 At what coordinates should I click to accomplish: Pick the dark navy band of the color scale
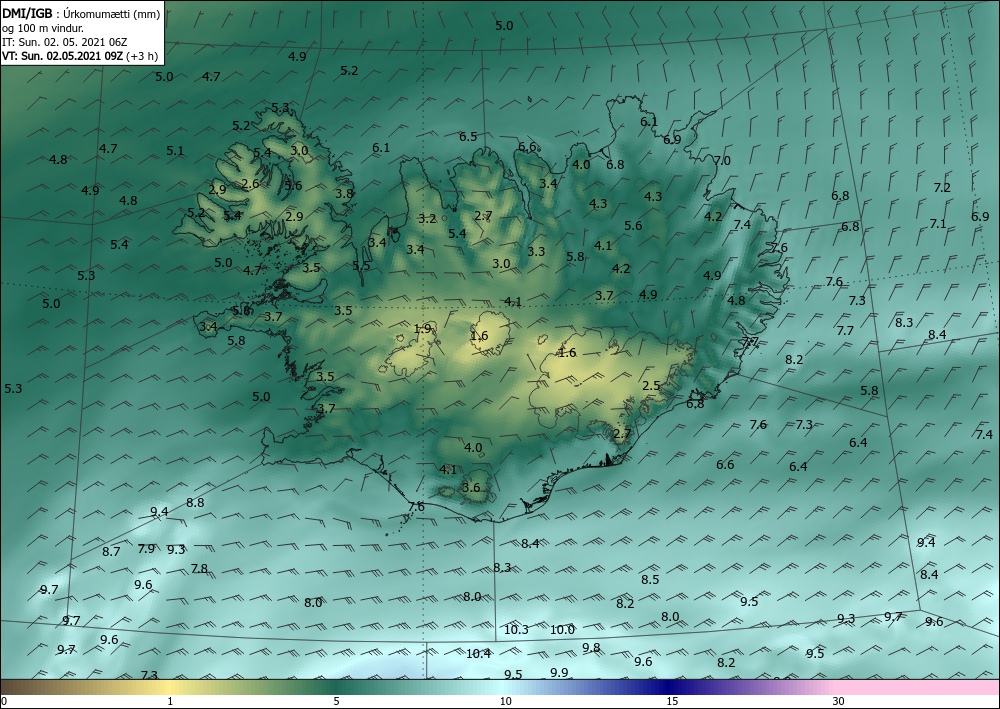click(x=670, y=687)
